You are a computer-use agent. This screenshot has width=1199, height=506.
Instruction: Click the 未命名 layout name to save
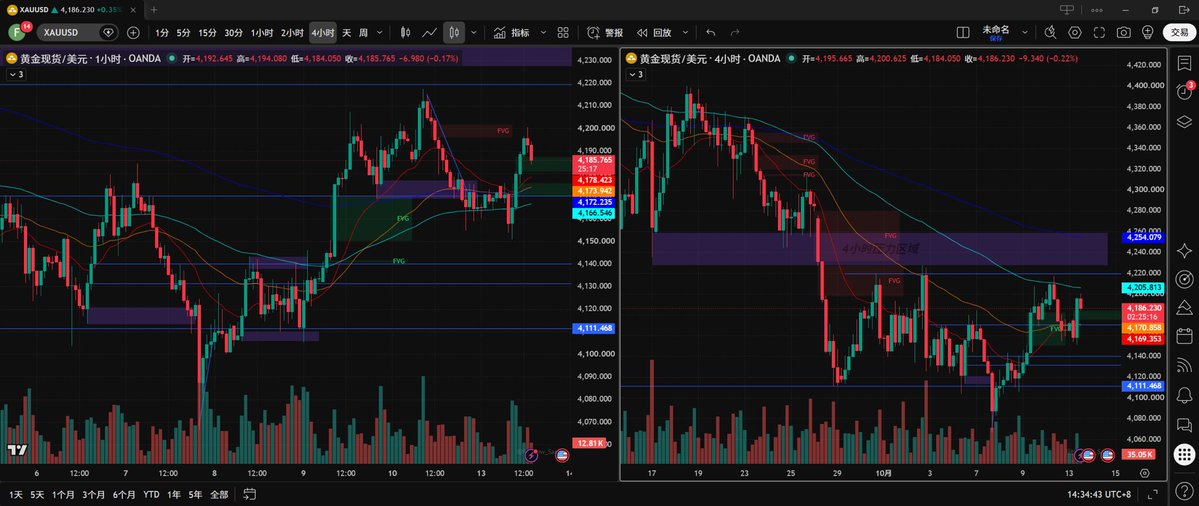point(995,31)
